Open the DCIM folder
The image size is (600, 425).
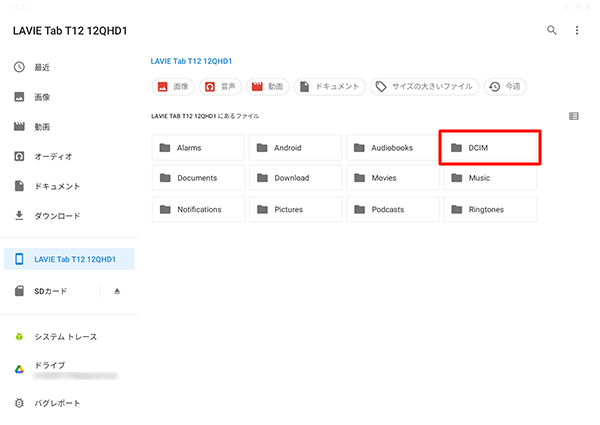click(x=490, y=148)
